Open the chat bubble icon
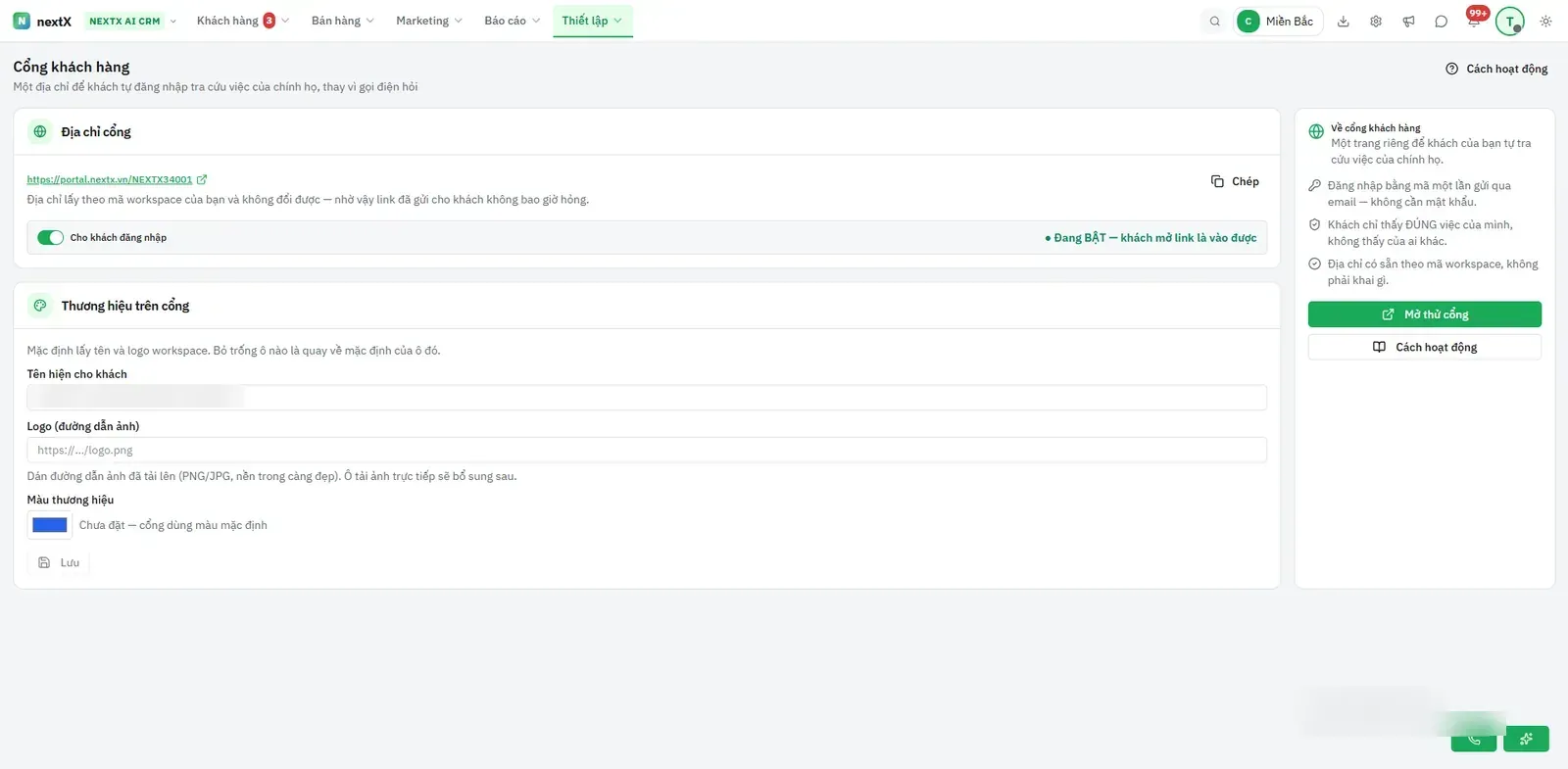Screen dimensions: 1568x769 click(1441, 22)
